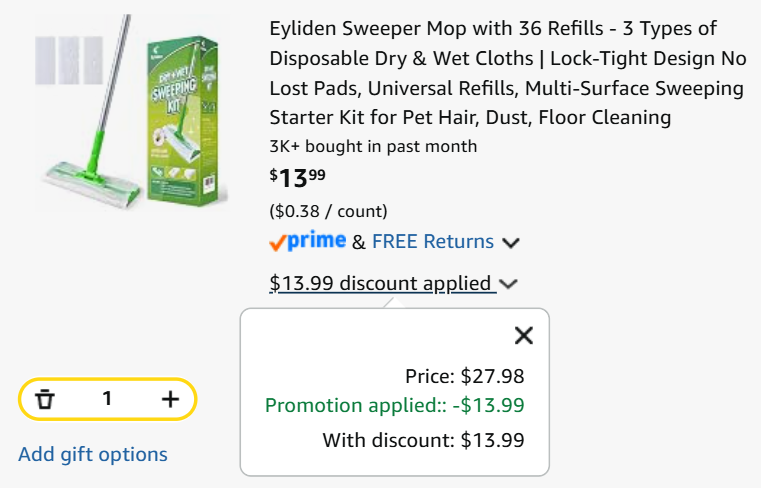
Task: Click the $13.99 discount applied link
Action: [380, 283]
